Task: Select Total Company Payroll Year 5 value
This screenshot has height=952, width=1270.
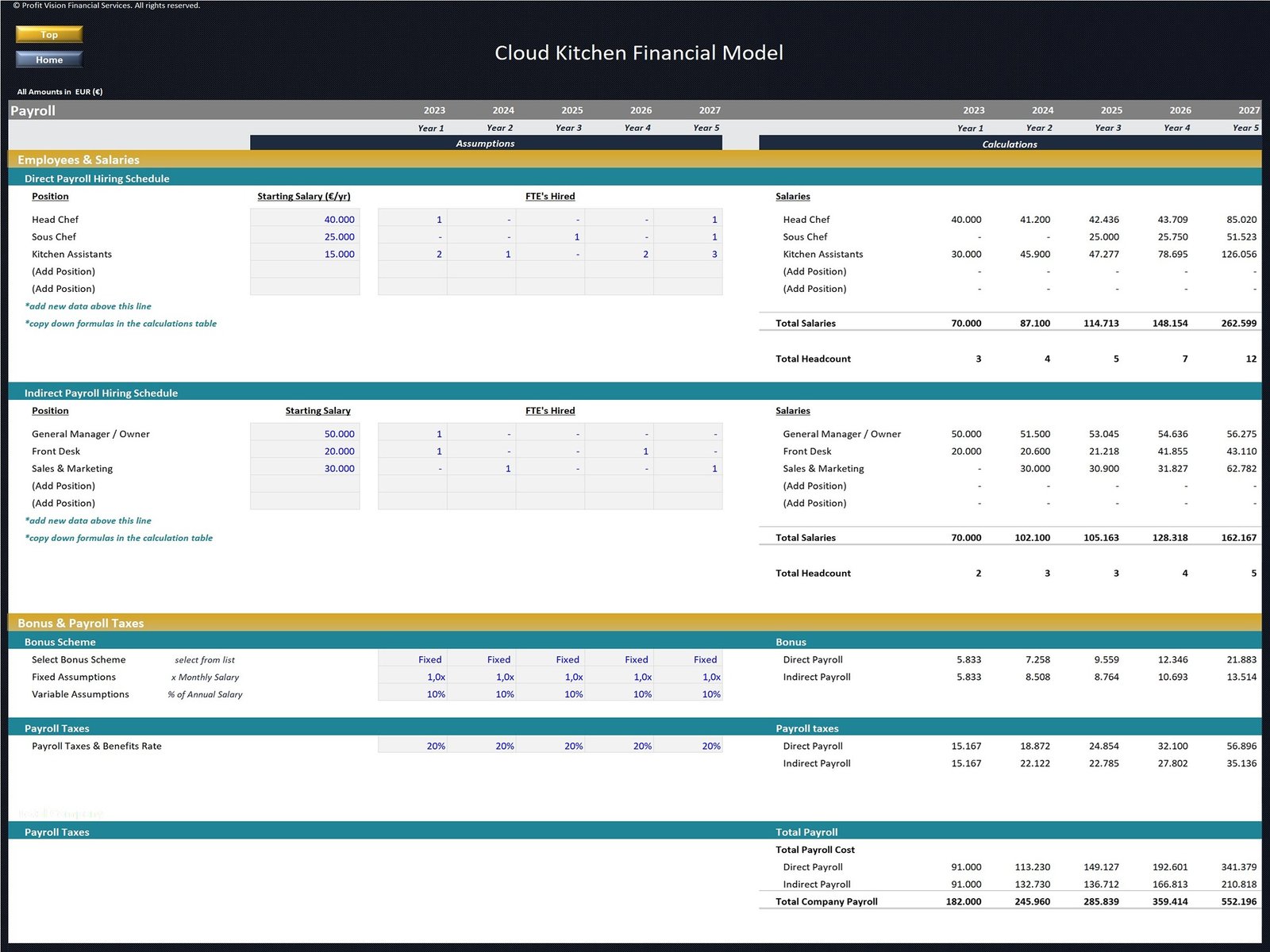Action: [x=1238, y=902]
